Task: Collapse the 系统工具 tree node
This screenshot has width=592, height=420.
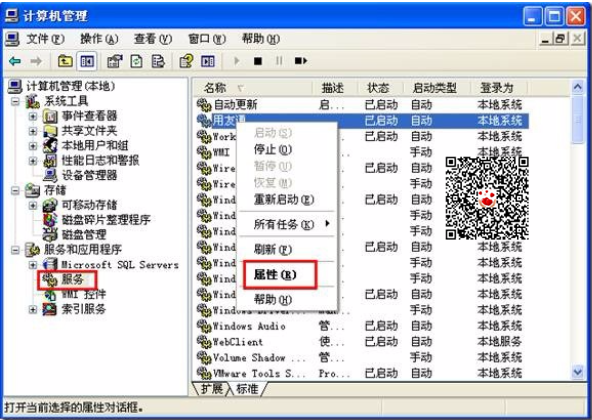Action: tap(15, 101)
